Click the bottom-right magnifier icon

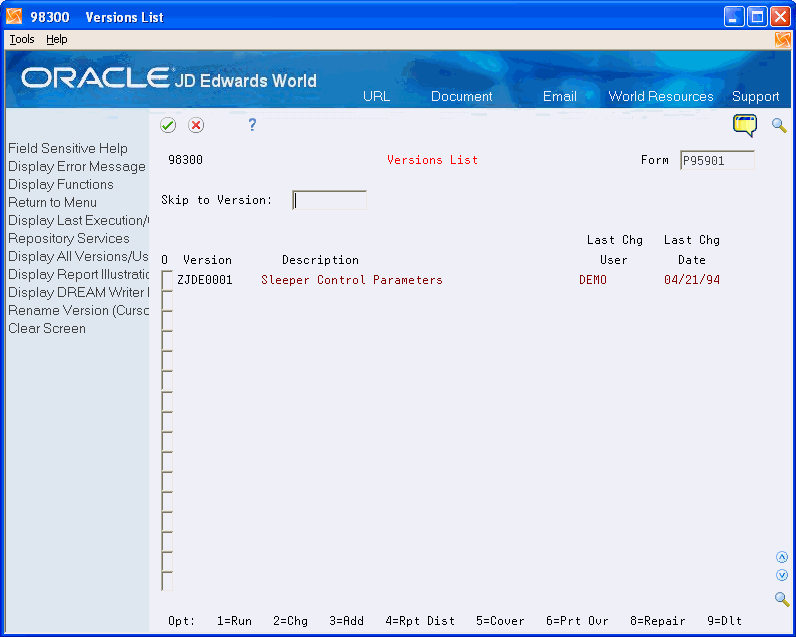tap(782, 599)
